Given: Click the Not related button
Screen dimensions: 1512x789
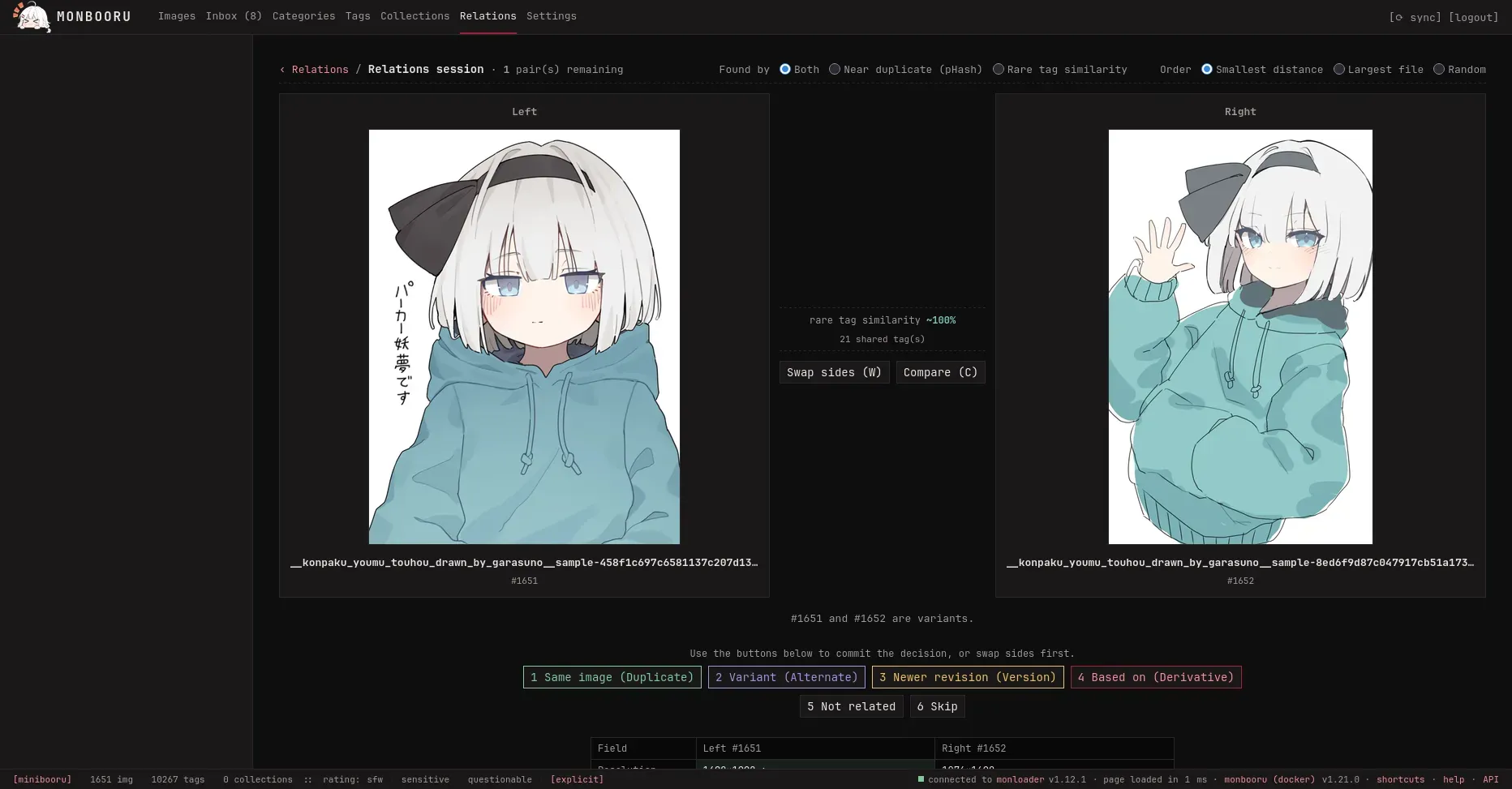Looking at the screenshot, I should tap(851, 707).
